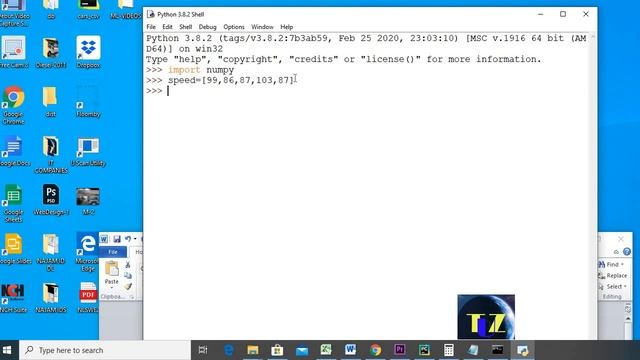Open Google Chrome desktop shortcut
This screenshot has width=640, height=360.
[13, 105]
